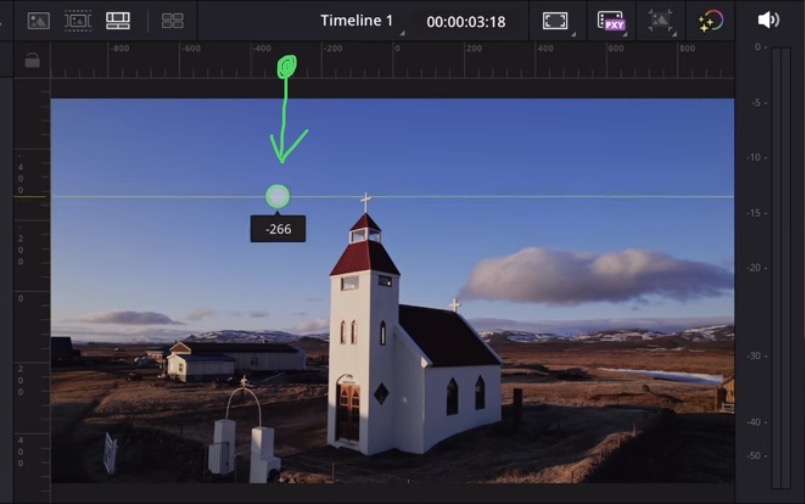The image size is (805, 504).
Task: Choose dual viewer grid icon
Action: (x=172, y=21)
